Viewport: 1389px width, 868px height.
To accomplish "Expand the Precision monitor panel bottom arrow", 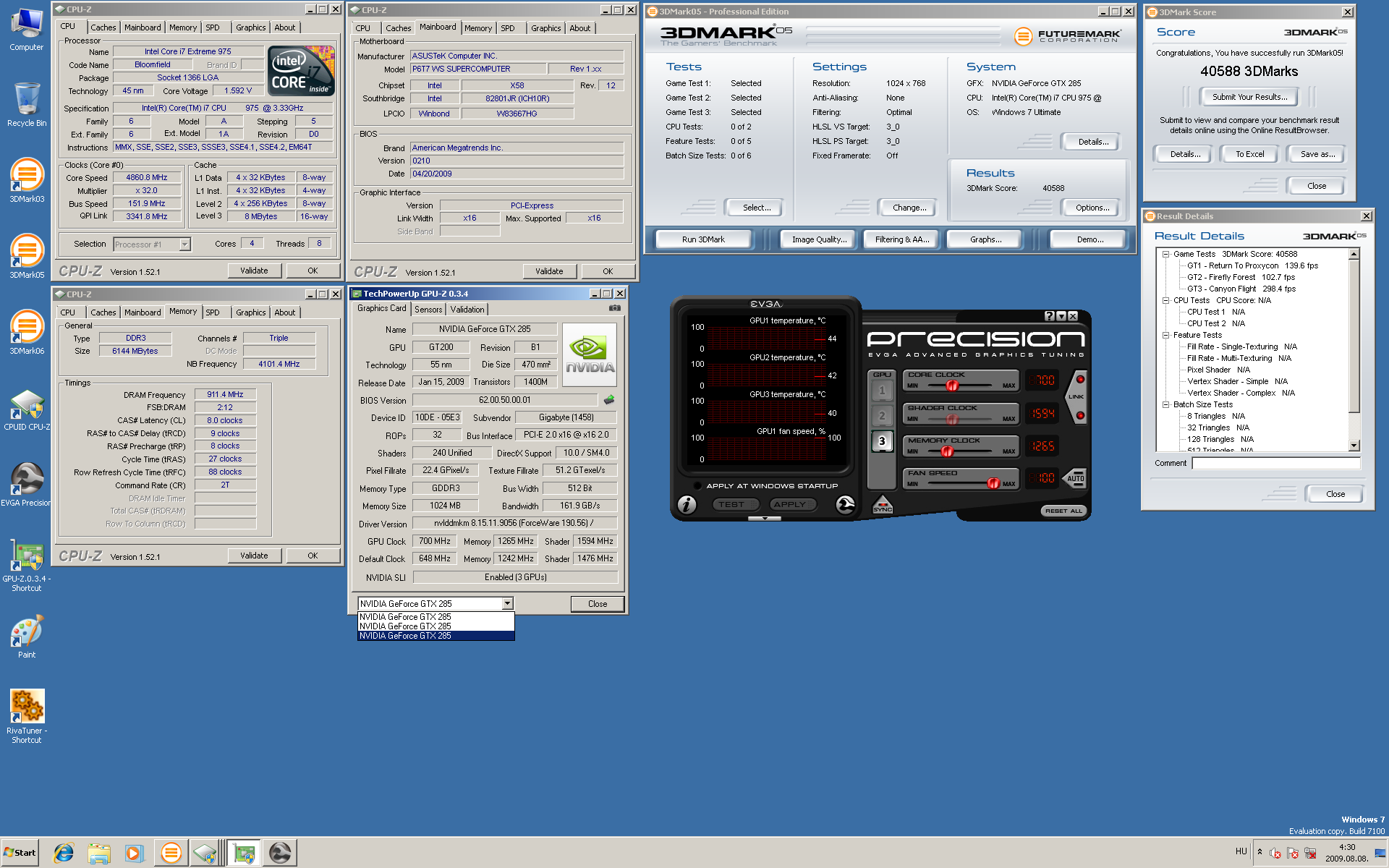I will pyautogui.click(x=765, y=519).
